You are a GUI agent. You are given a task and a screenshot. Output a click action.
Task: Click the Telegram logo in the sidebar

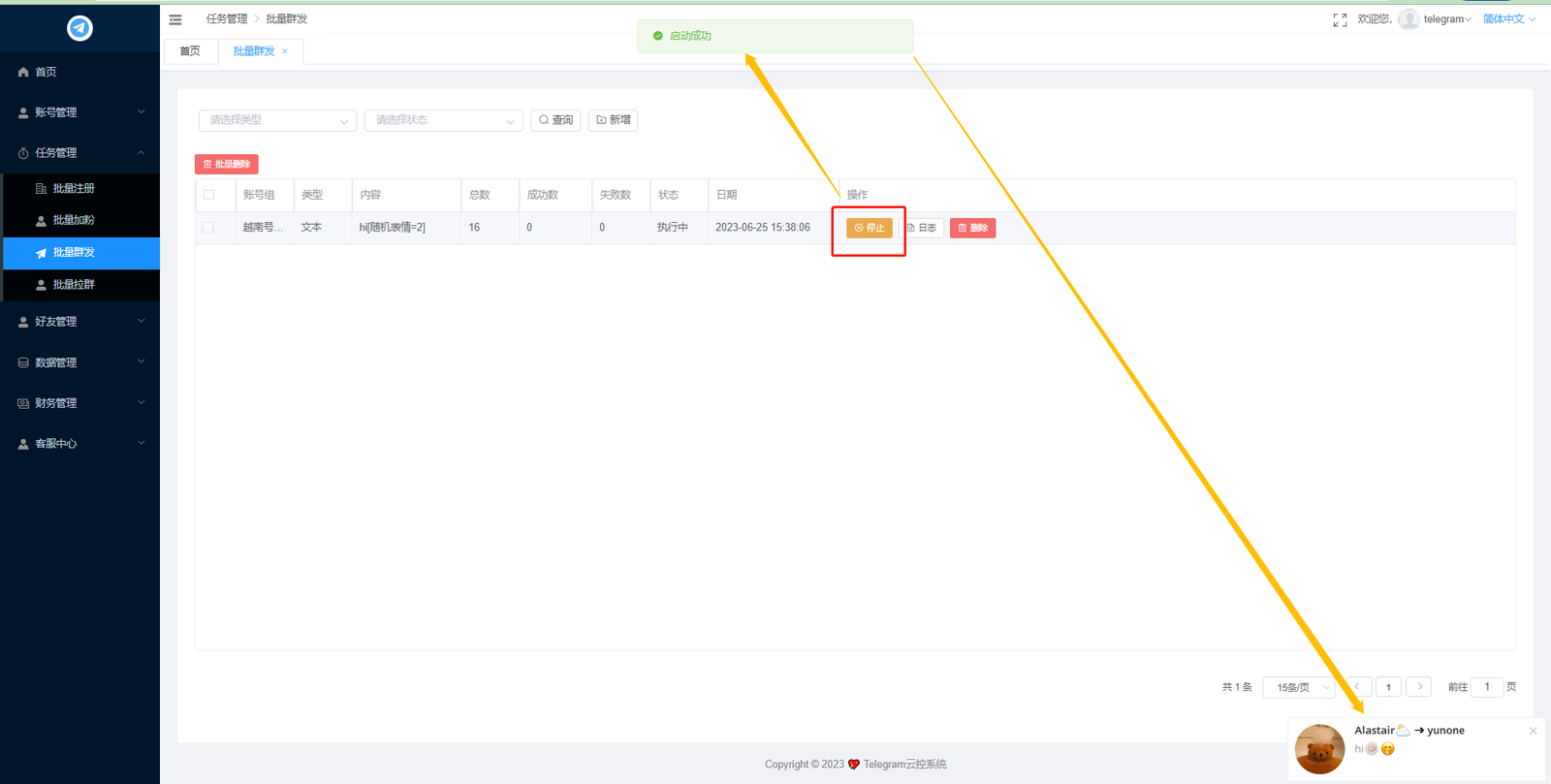click(x=79, y=28)
